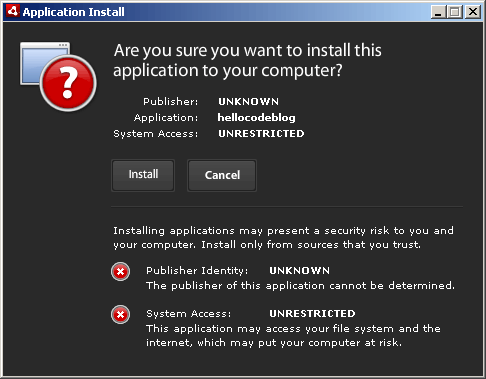486x379 pixels.
Task: Close the Application Install window
Action: click(x=473, y=12)
